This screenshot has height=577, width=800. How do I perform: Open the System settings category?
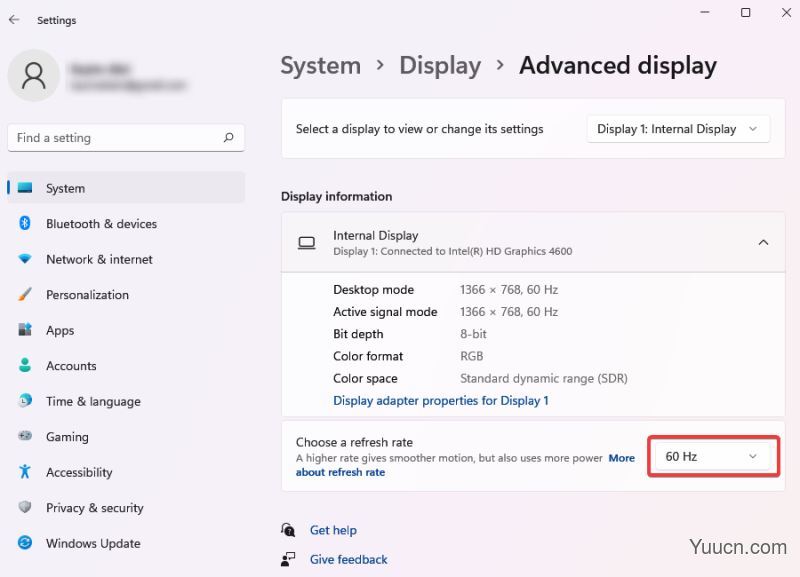point(126,188)
